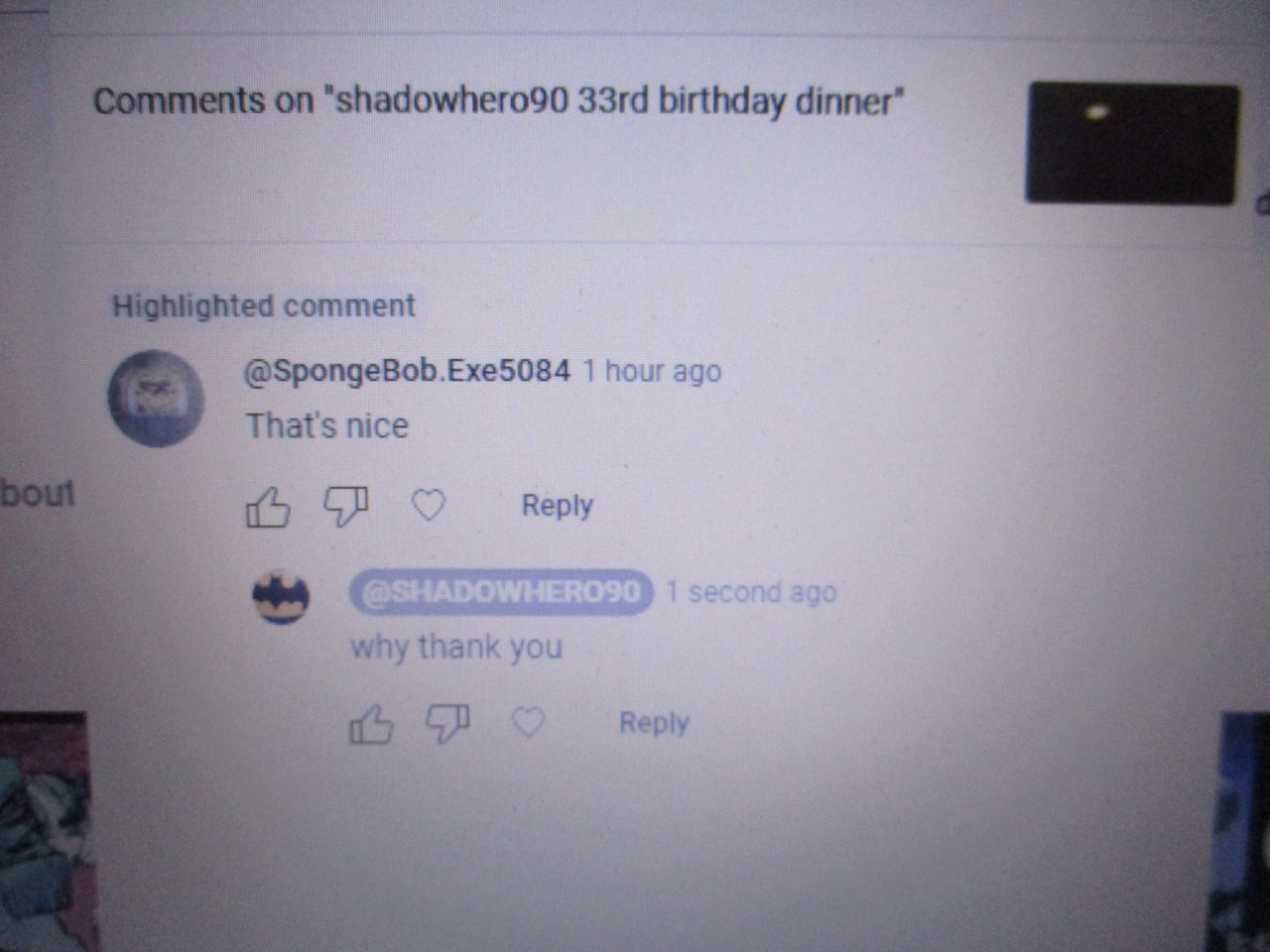Click the @SHADOWHERO90 username badge

coord(501,592)
